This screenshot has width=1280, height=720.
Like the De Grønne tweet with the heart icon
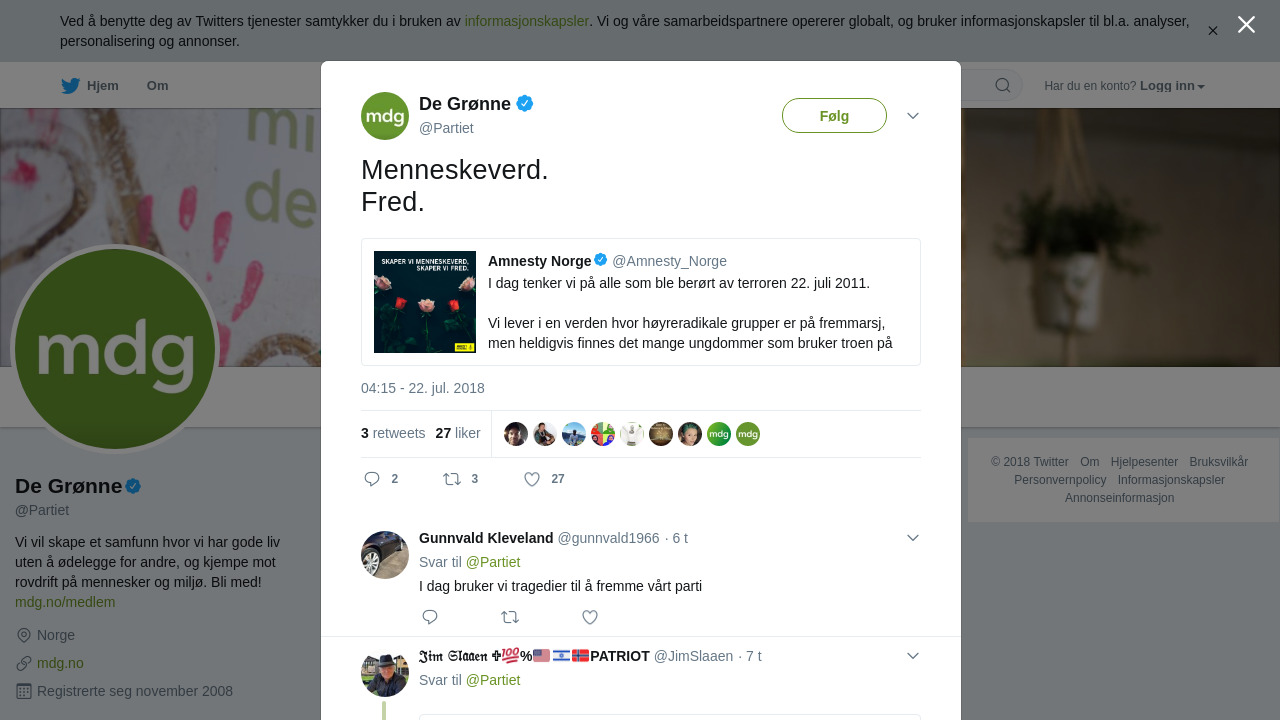532,479
